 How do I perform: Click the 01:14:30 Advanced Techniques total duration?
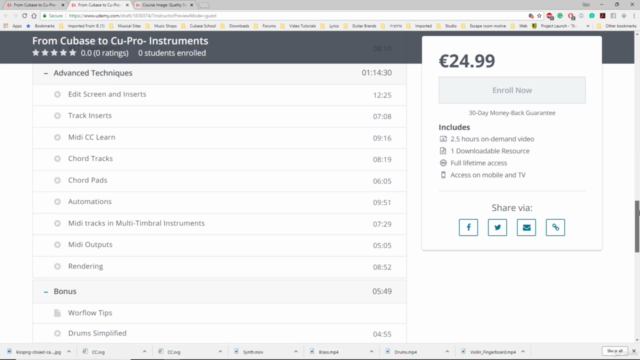point(377,73)
